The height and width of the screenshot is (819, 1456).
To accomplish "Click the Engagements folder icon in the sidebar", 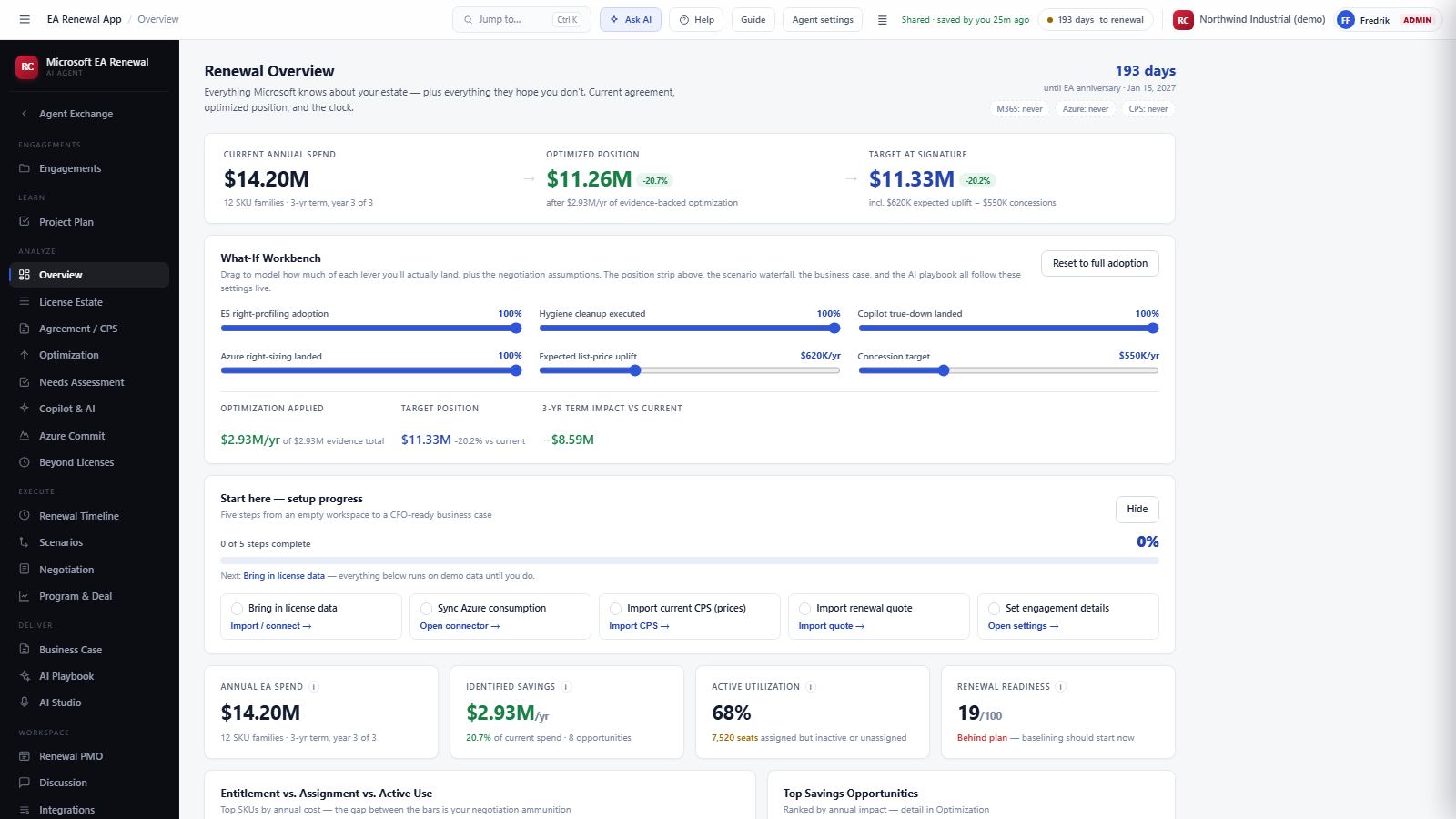I will tap(25, 168).
